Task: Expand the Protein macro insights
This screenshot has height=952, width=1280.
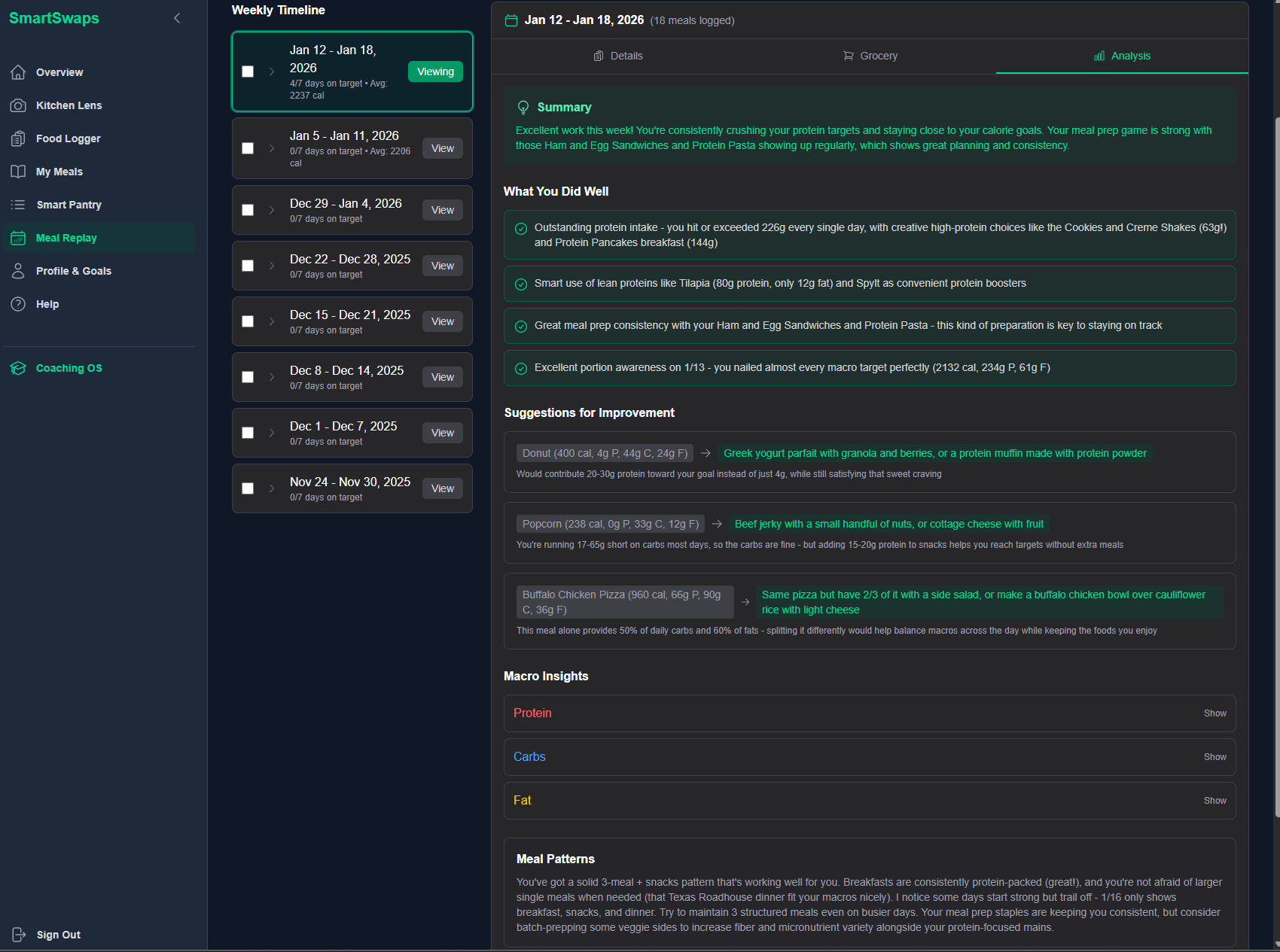Action: [1214, 713]
